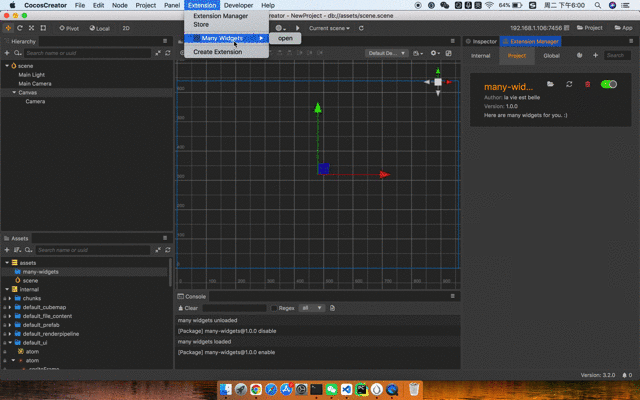
Task: Select the Main Light node
Action: point(31,75)
